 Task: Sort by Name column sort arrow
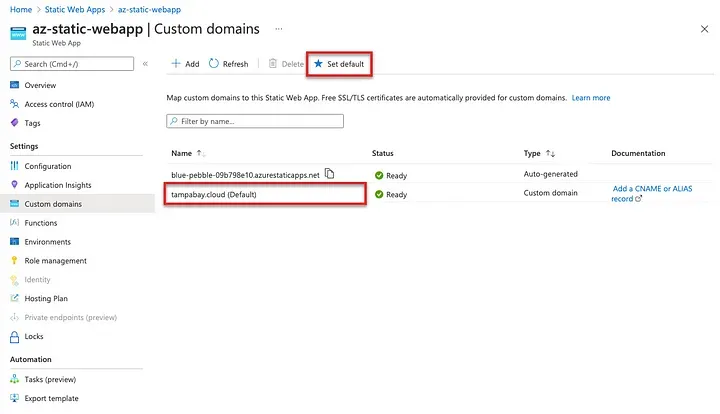pyautogui.click(x=201, y=153)
